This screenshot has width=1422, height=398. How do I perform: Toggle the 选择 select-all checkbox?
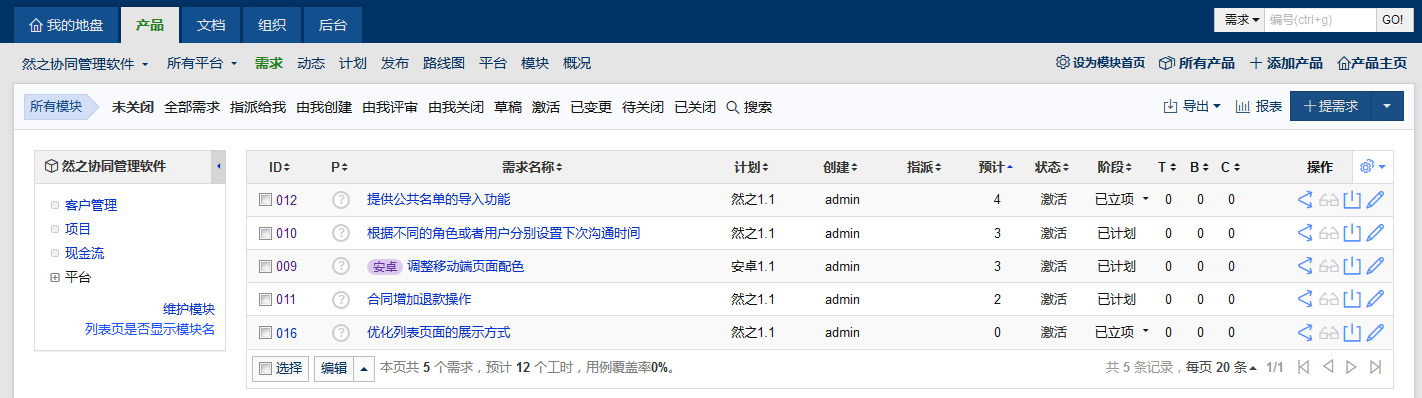tap(265, 368)
